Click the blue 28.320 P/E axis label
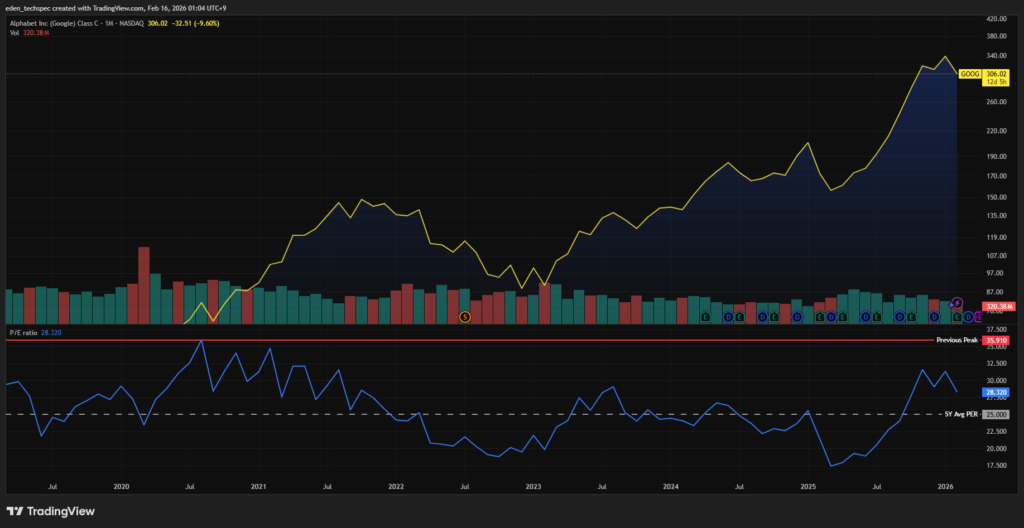This screenshot has height=528, width=1024. click(x=997, y=392)
